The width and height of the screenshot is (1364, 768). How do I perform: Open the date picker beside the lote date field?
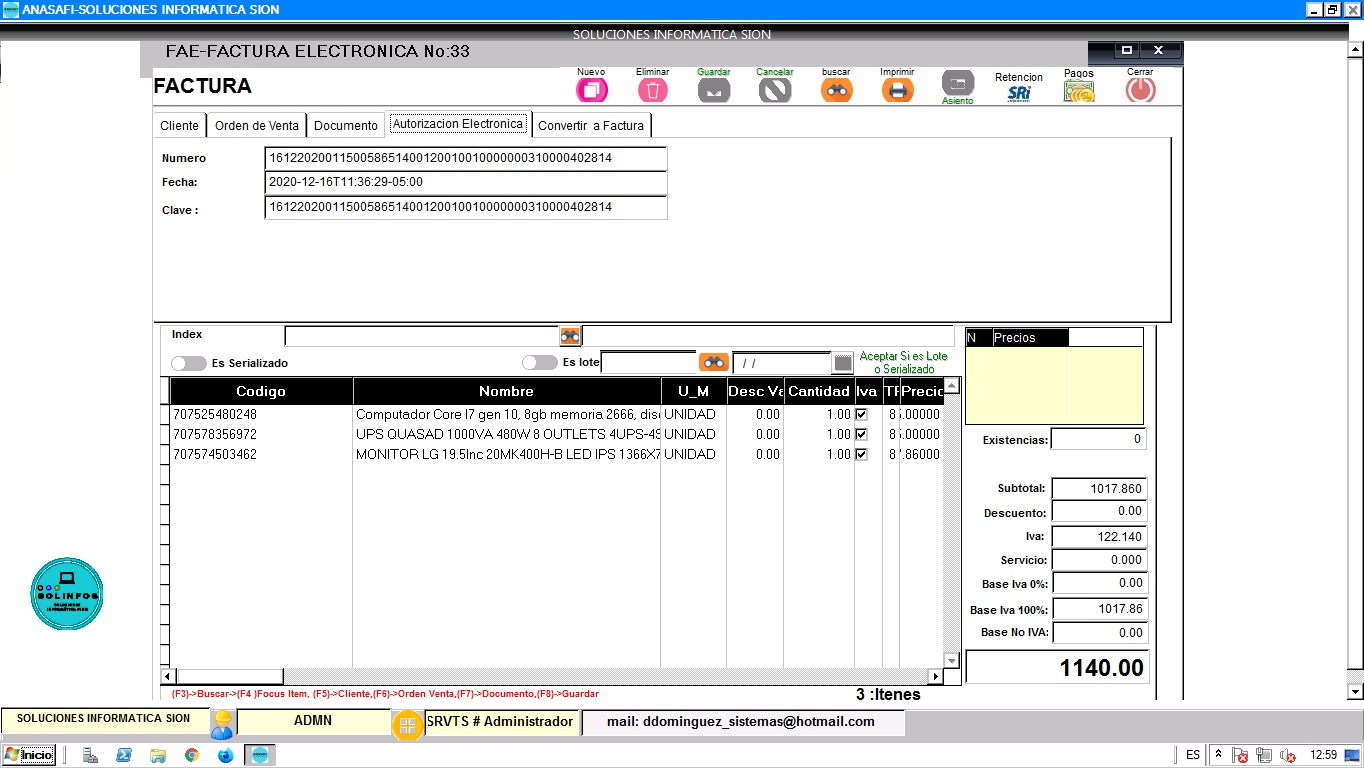843,363
